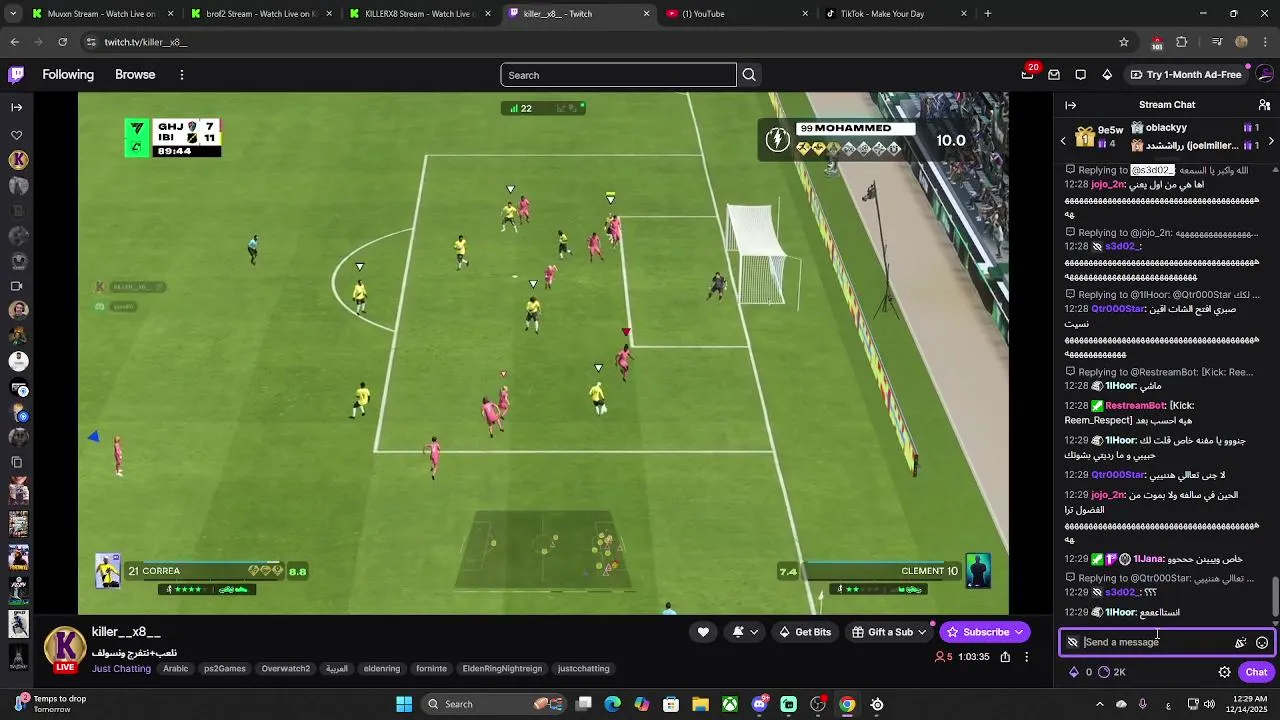Switch to broif2 Stream tab

(260, 14)
